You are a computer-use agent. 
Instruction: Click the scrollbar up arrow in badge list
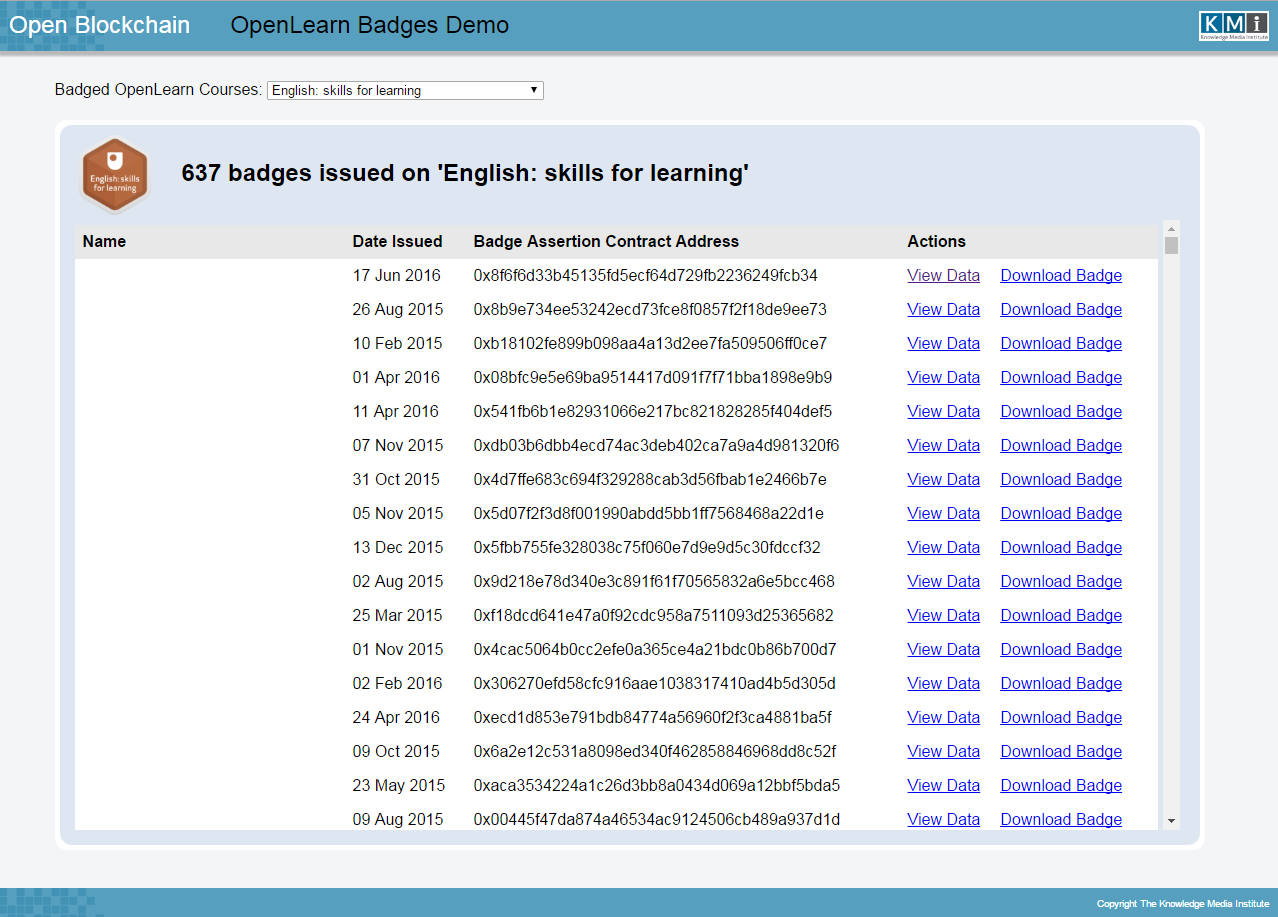[1171, 228]
